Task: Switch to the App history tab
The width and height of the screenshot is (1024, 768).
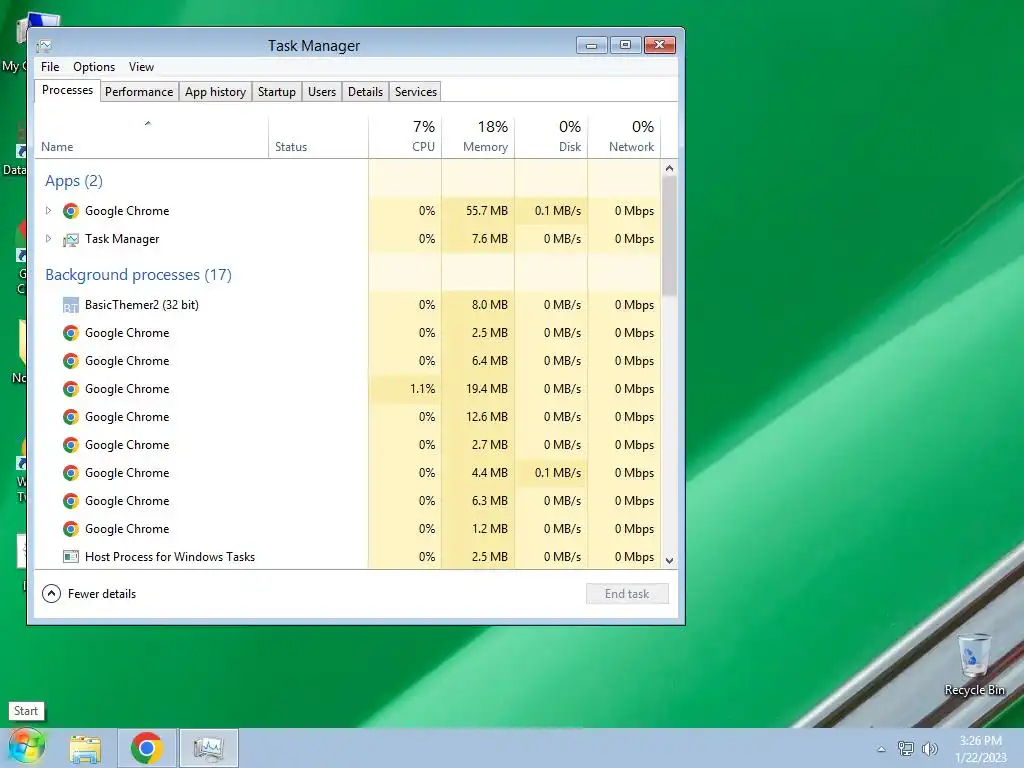Action: (216, 92)
